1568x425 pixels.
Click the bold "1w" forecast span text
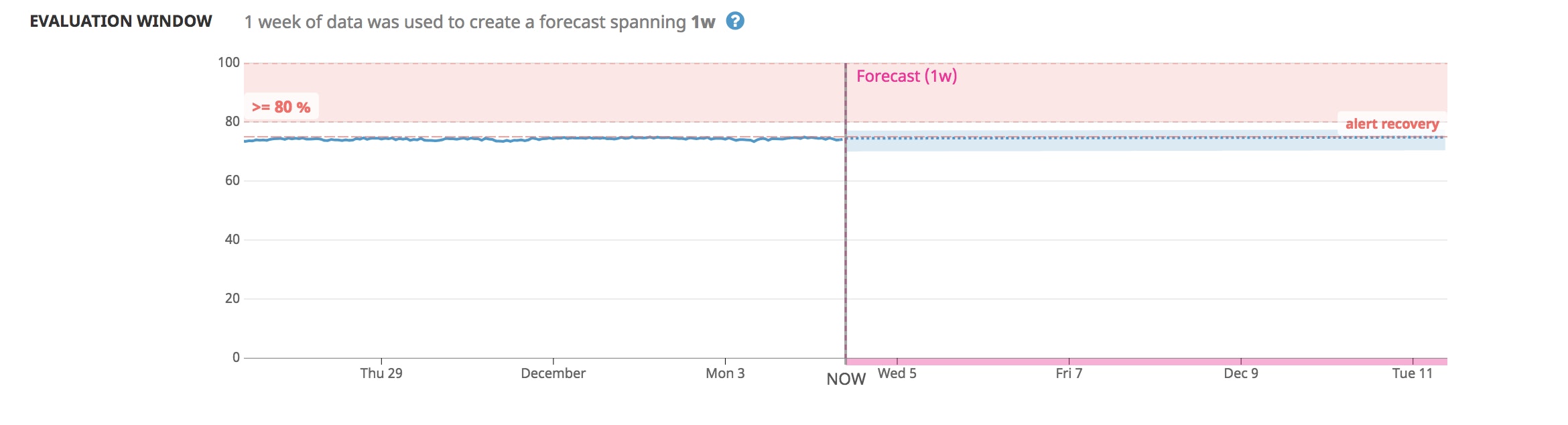point(703,22)
